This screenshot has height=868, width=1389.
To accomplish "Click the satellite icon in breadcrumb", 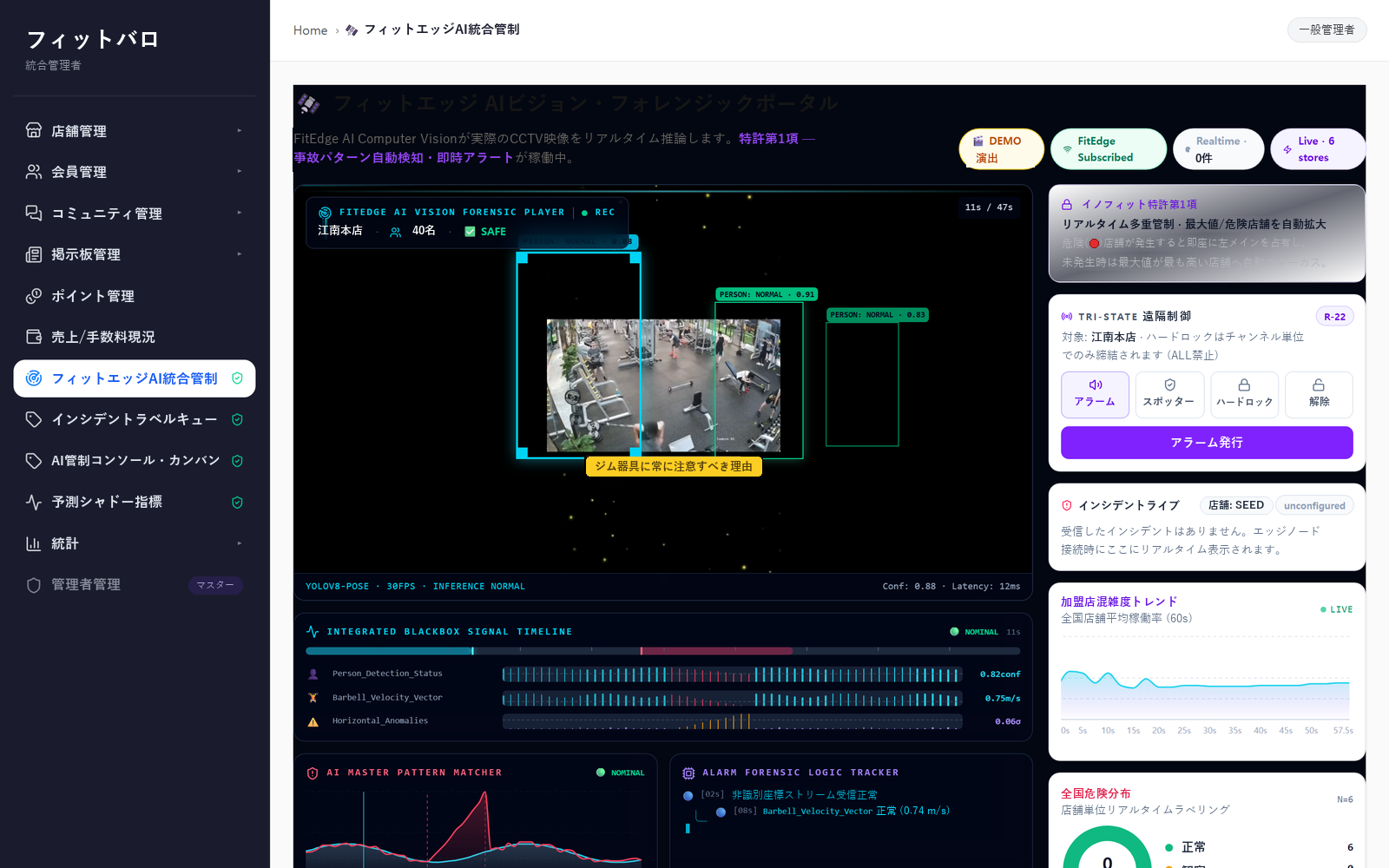I will click(352, 30).
